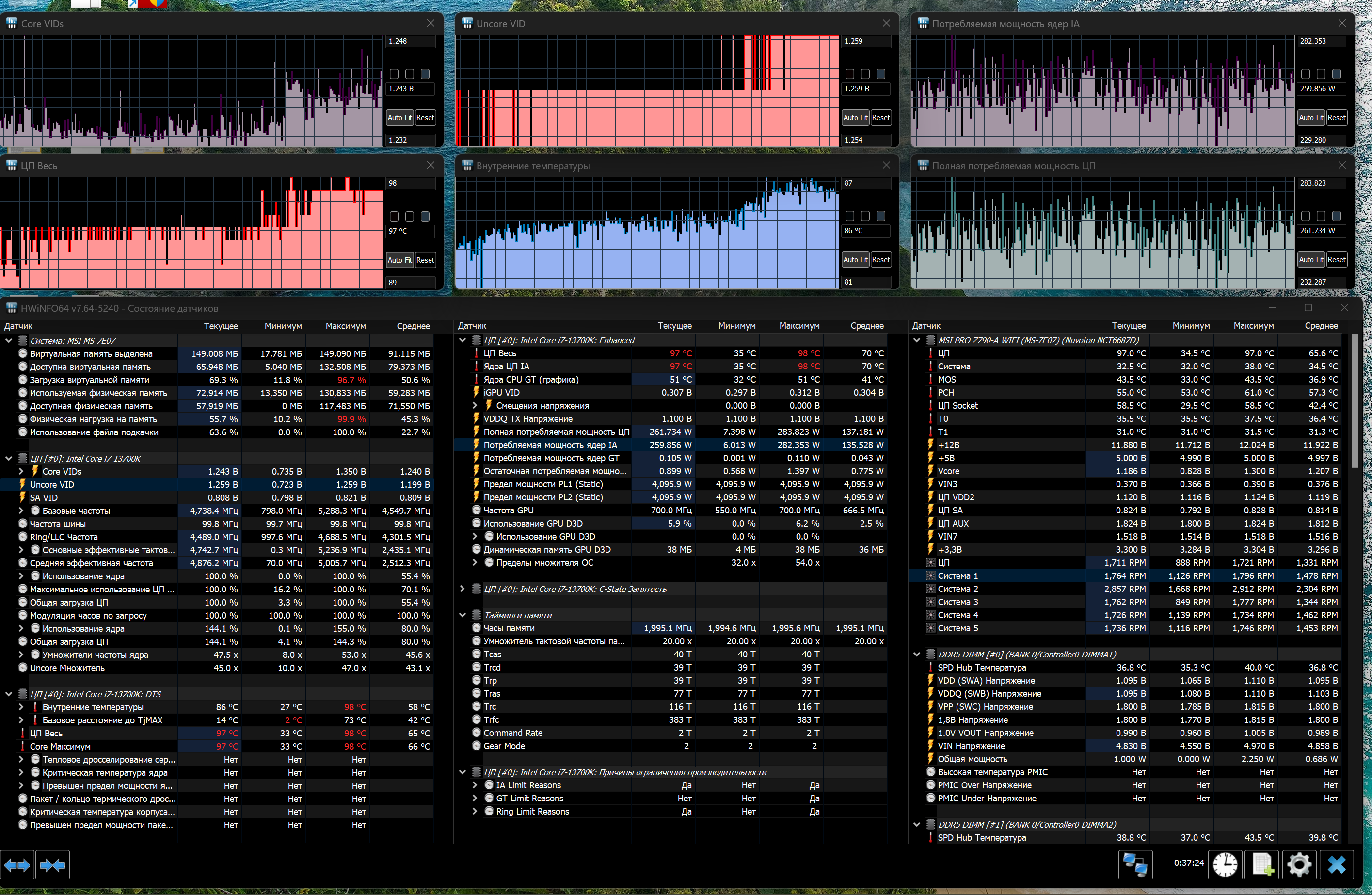Viewport: 1372px width, 895px height.
Task: Click the blue X close-sensors icon
Action: pos(1336,864)
